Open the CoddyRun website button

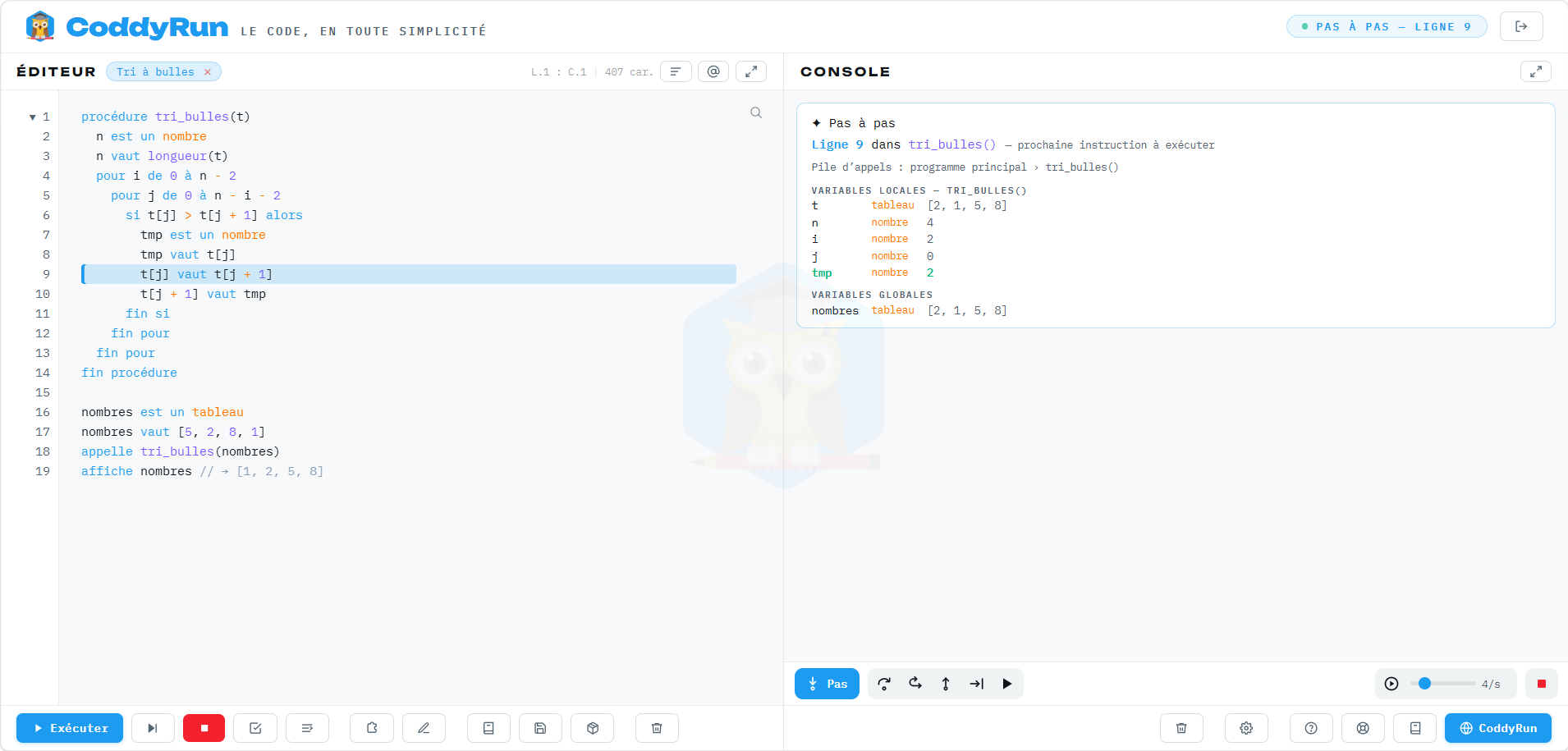coord(1498,728)
